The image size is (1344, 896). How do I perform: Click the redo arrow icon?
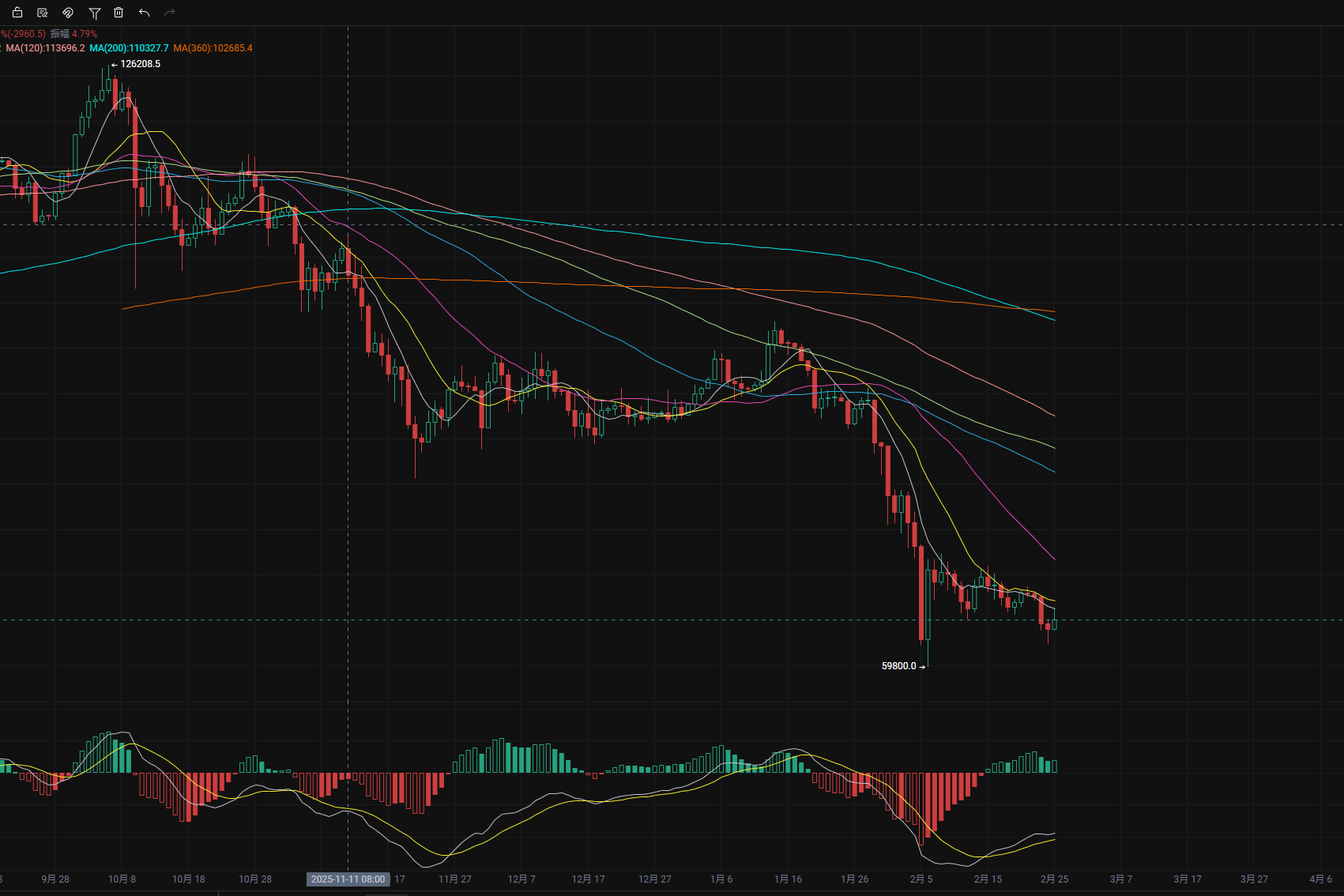169,13
